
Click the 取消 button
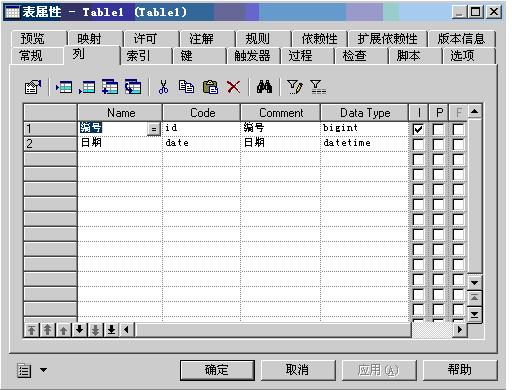click(298, 370)
